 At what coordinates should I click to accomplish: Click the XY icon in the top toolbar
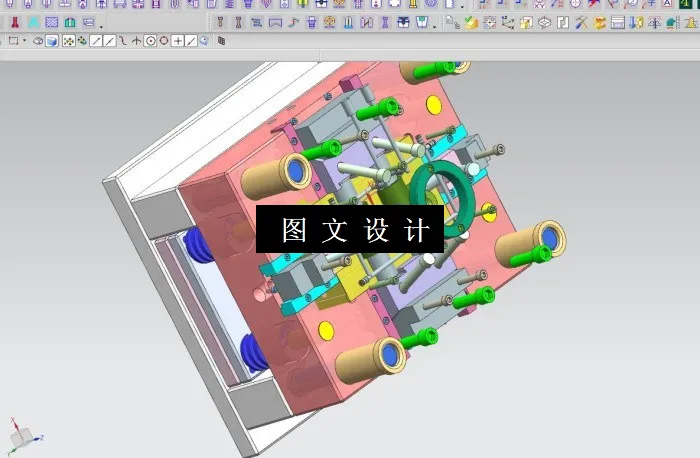click(x=539, y=4)
